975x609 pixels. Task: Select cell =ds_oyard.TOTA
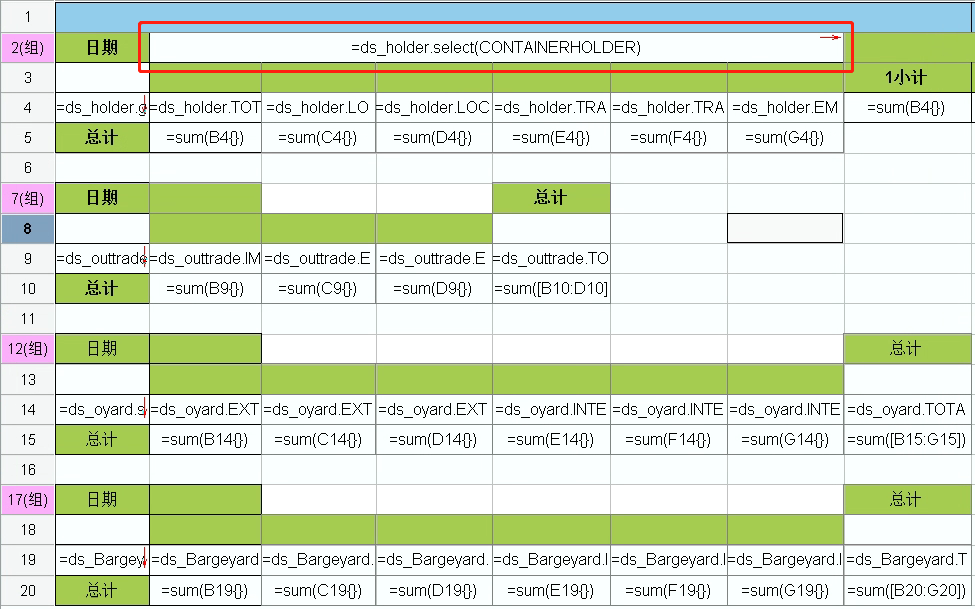pos(905,409)
